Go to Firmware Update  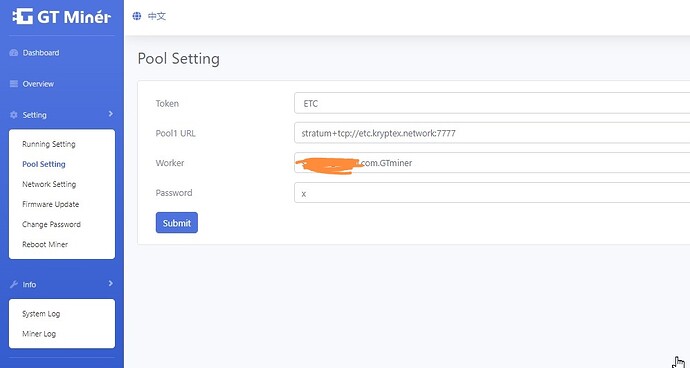(51, 204)
